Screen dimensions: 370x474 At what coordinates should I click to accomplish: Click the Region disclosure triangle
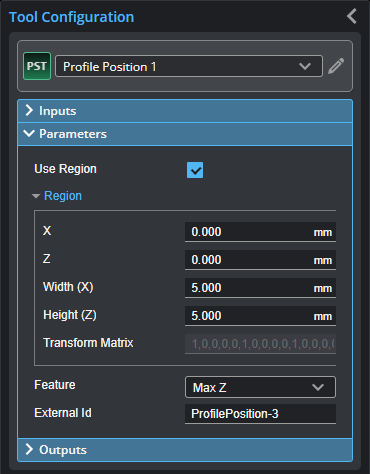point(36,196)
